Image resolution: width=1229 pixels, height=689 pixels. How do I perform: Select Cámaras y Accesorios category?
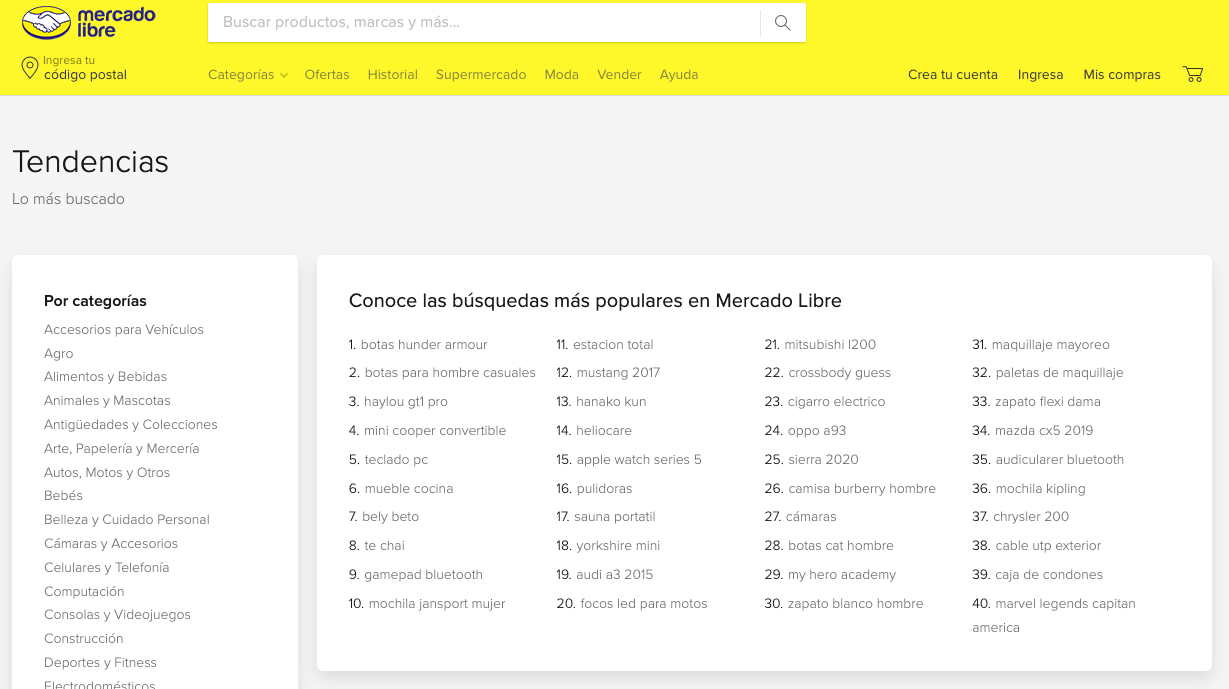[x=111, y=544]
